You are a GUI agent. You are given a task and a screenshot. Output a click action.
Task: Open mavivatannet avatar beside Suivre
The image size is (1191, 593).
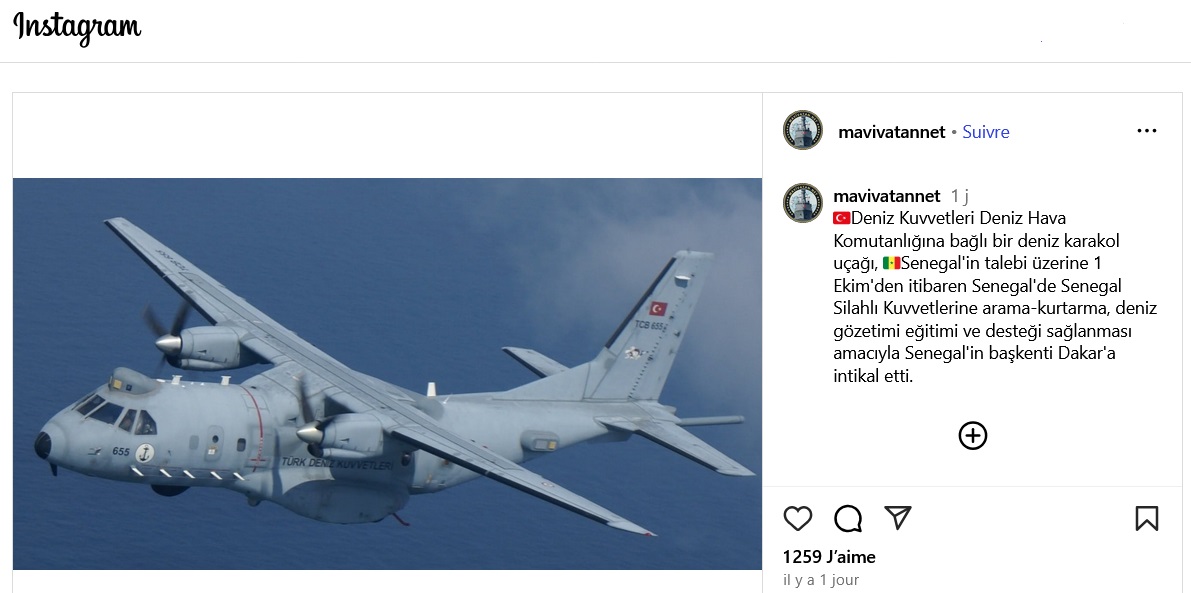803,130
